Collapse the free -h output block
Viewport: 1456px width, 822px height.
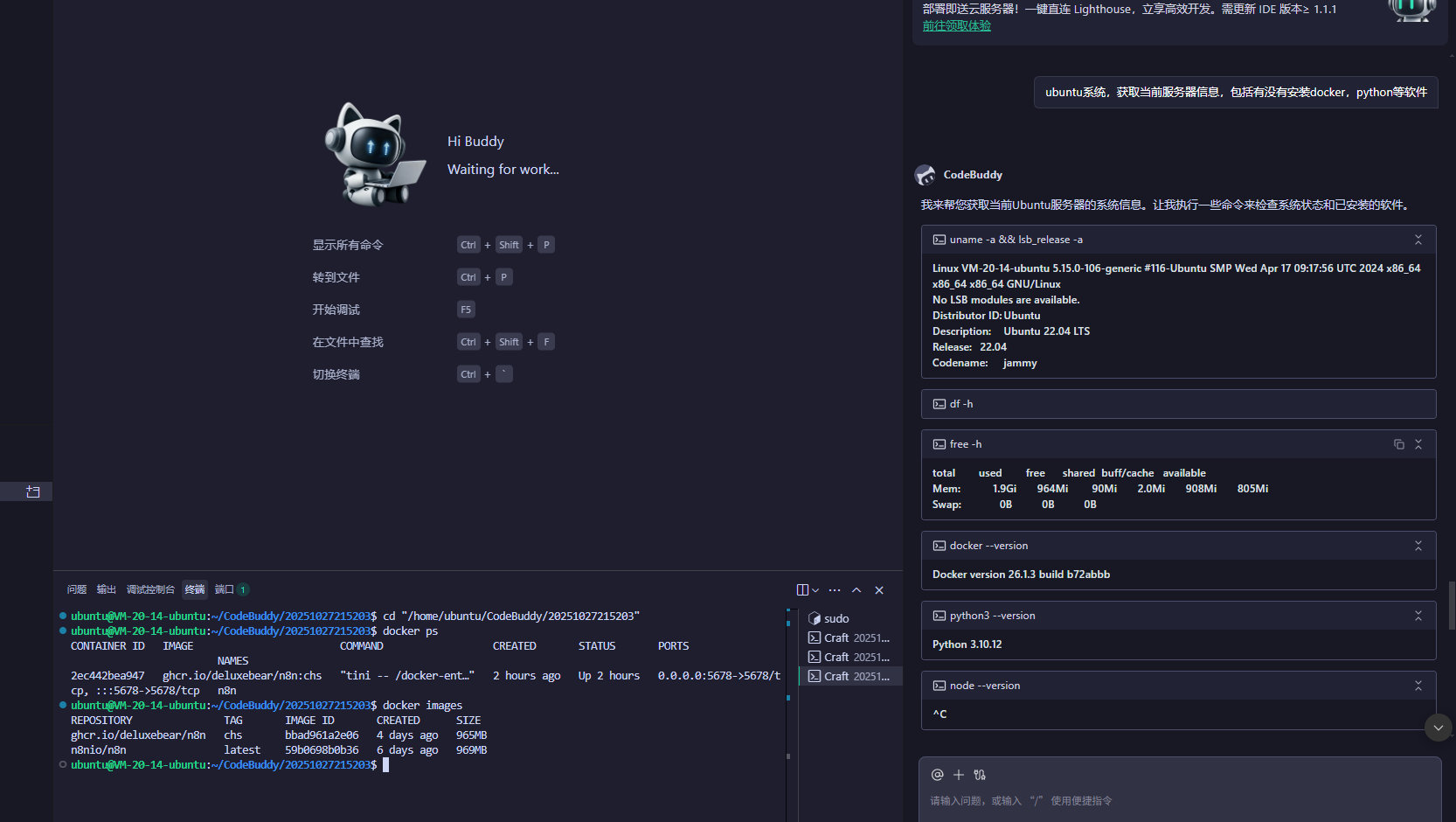click(1418, 444)
